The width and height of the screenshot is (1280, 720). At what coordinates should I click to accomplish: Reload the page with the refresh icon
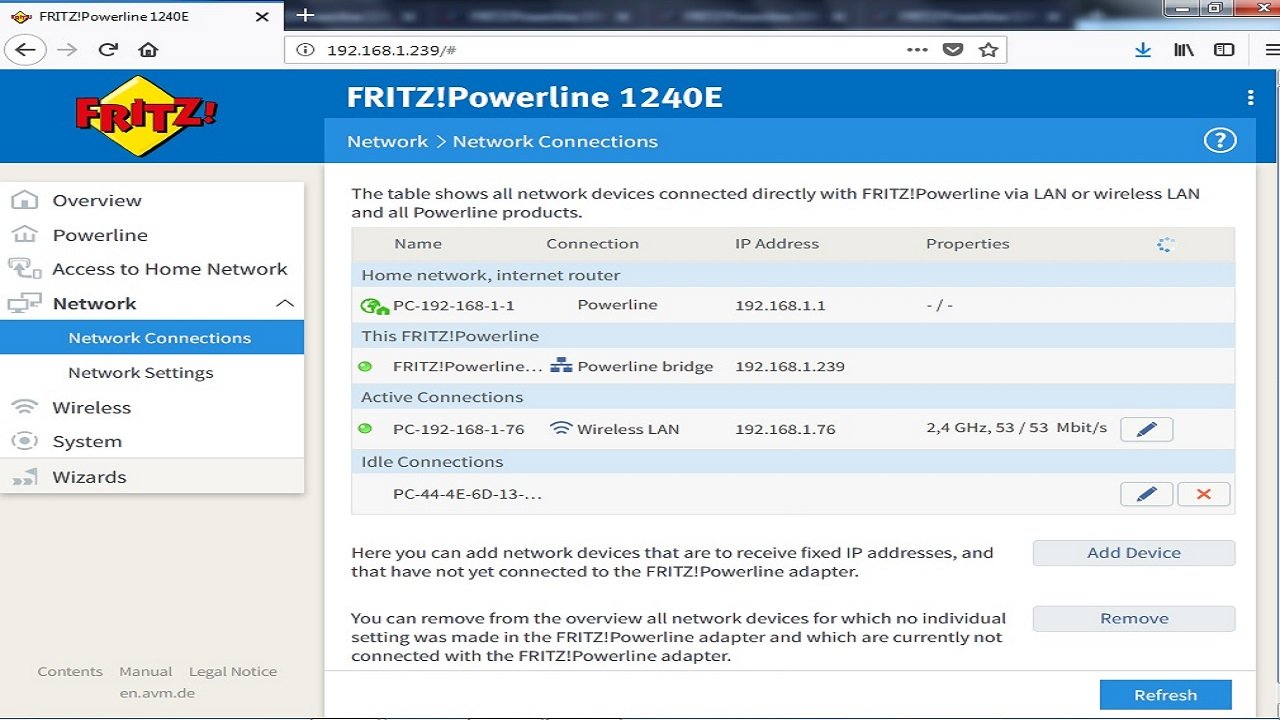click(108, 50)
